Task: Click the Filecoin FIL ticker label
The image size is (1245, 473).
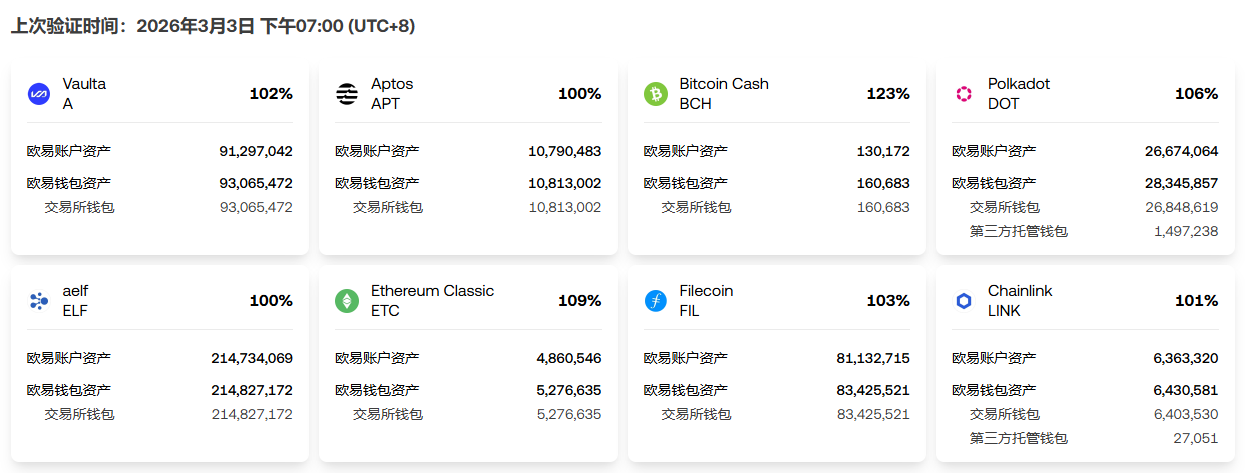Action: click(x=689, y=311)
